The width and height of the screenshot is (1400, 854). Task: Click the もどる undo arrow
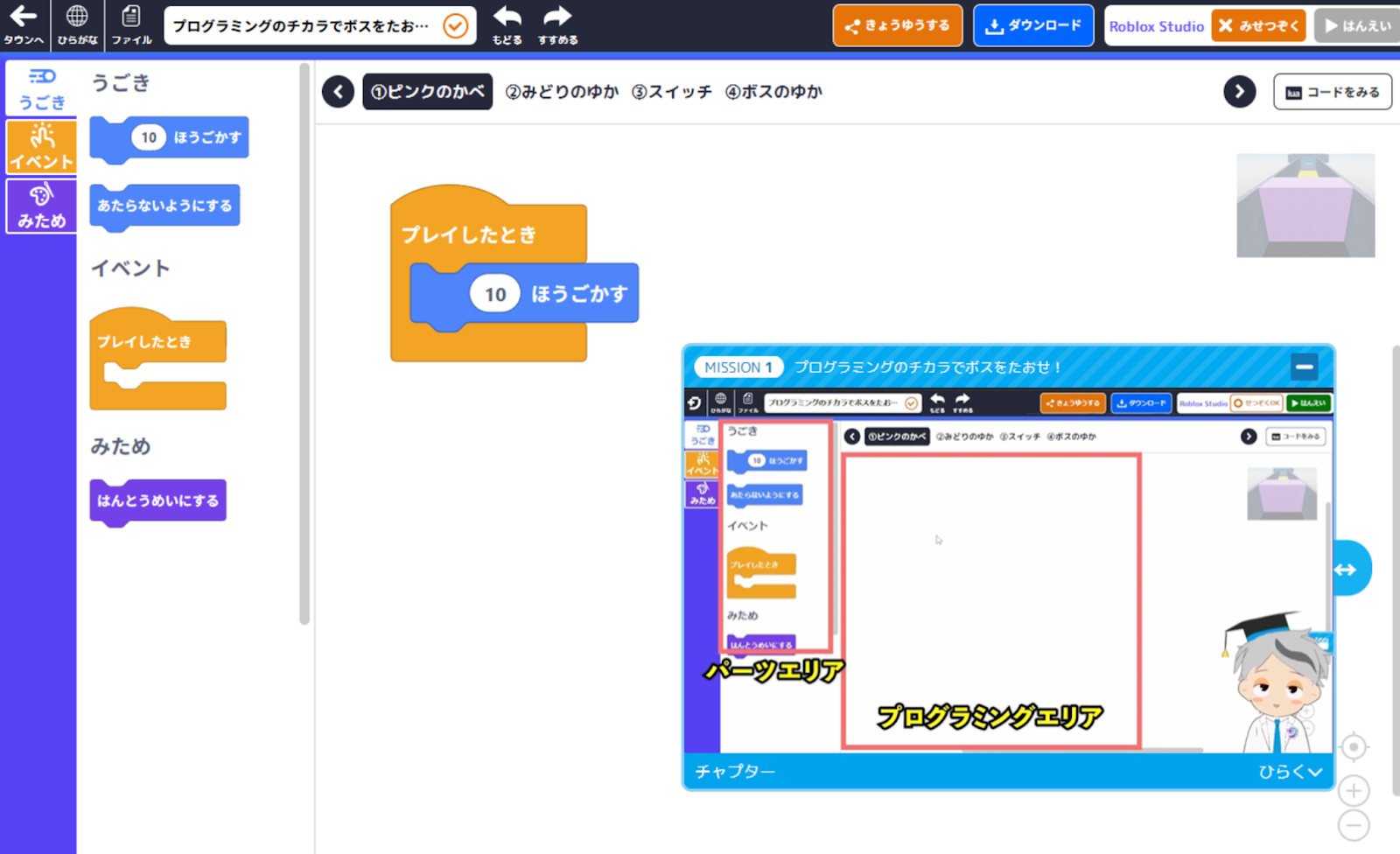[507, 24]
